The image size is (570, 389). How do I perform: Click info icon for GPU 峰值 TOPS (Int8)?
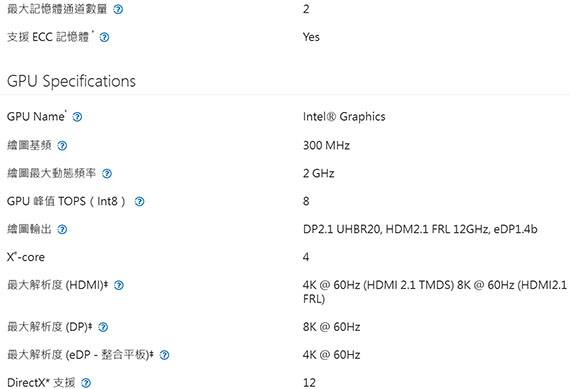coord(140,202)
